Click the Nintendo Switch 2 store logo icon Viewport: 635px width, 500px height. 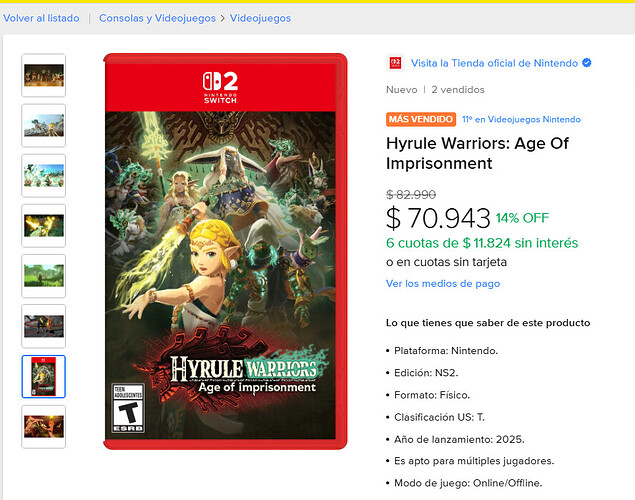[x=395, y=63]
